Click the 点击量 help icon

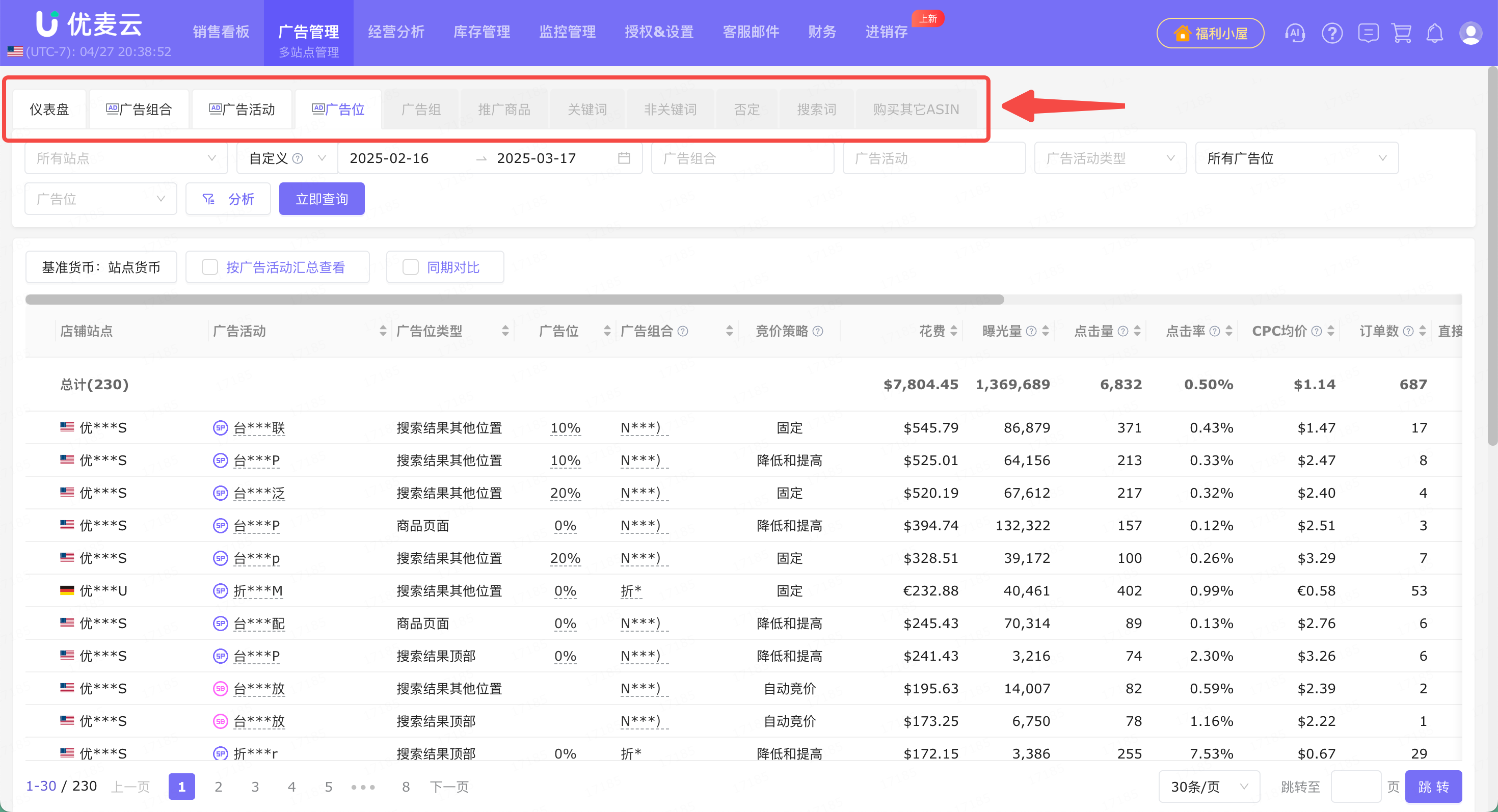1123,331
